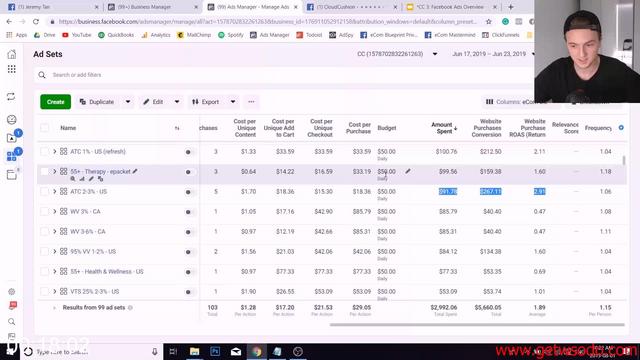Select the 95% VV 1-2% - US checkbox

point(44,251)
